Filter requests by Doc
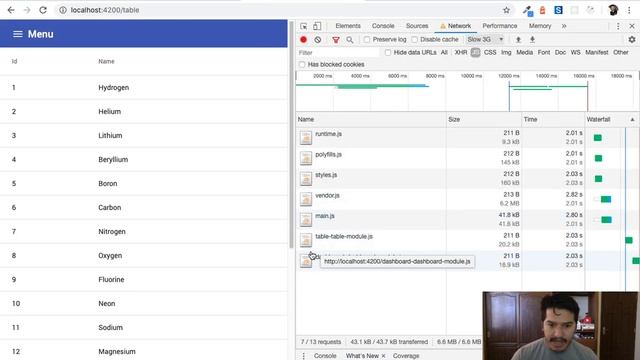Screen dimensions: 640x360 tap(560, 53)
